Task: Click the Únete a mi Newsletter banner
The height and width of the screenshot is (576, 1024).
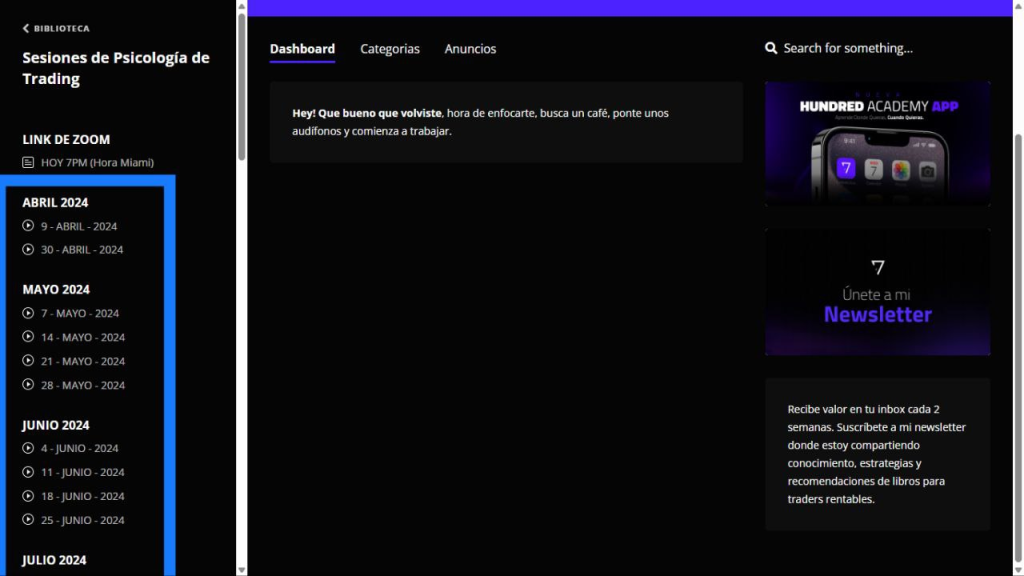Action: (877, 292)
